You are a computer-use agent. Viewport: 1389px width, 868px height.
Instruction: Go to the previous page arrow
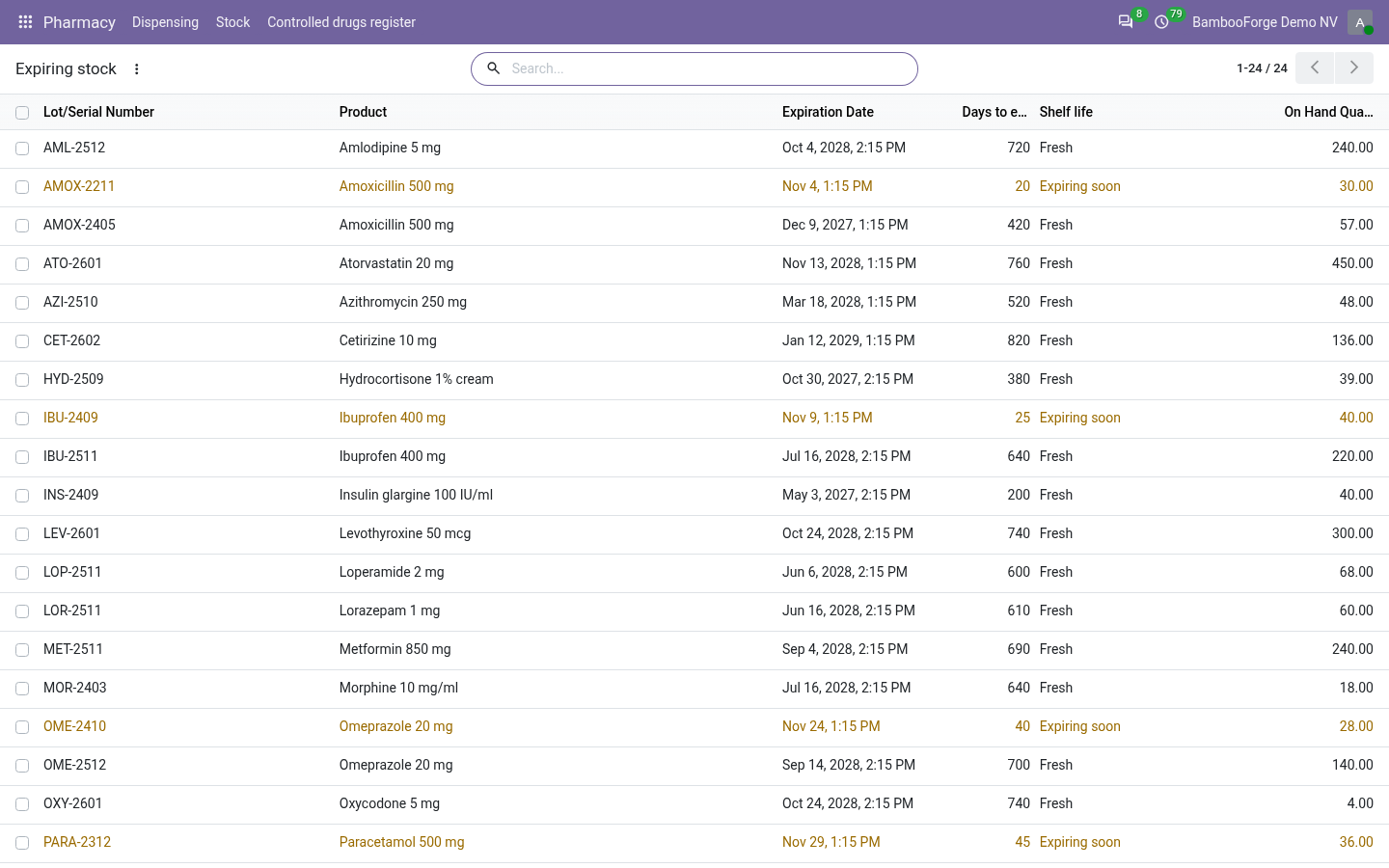(x=1315, y=68)
